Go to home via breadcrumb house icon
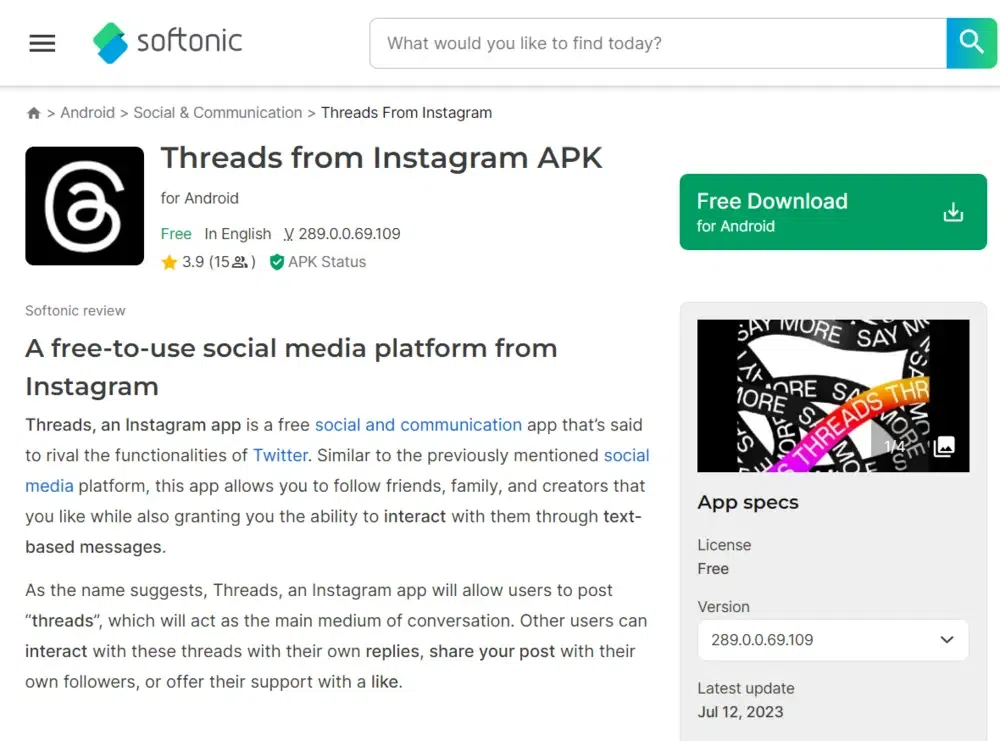The height and width of the screenshot is (741, 1000). pos(34,113)
